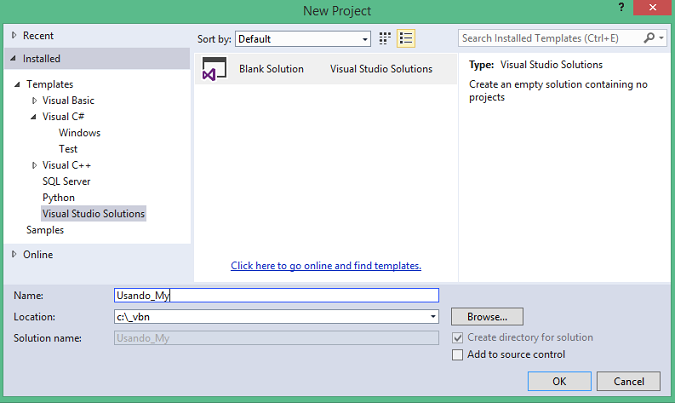
Task: Click OK to create the solution
Action: coord(560,381)
